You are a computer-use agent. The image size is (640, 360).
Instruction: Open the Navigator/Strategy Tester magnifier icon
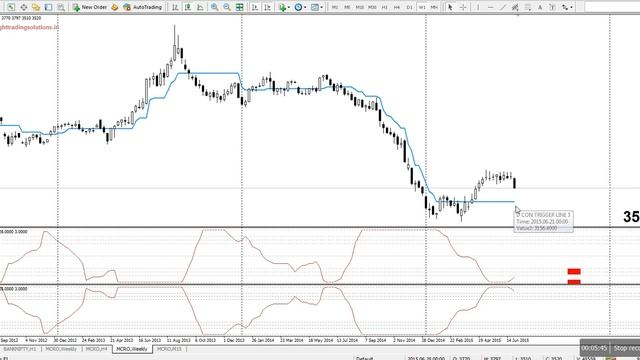tap(61, 7)
